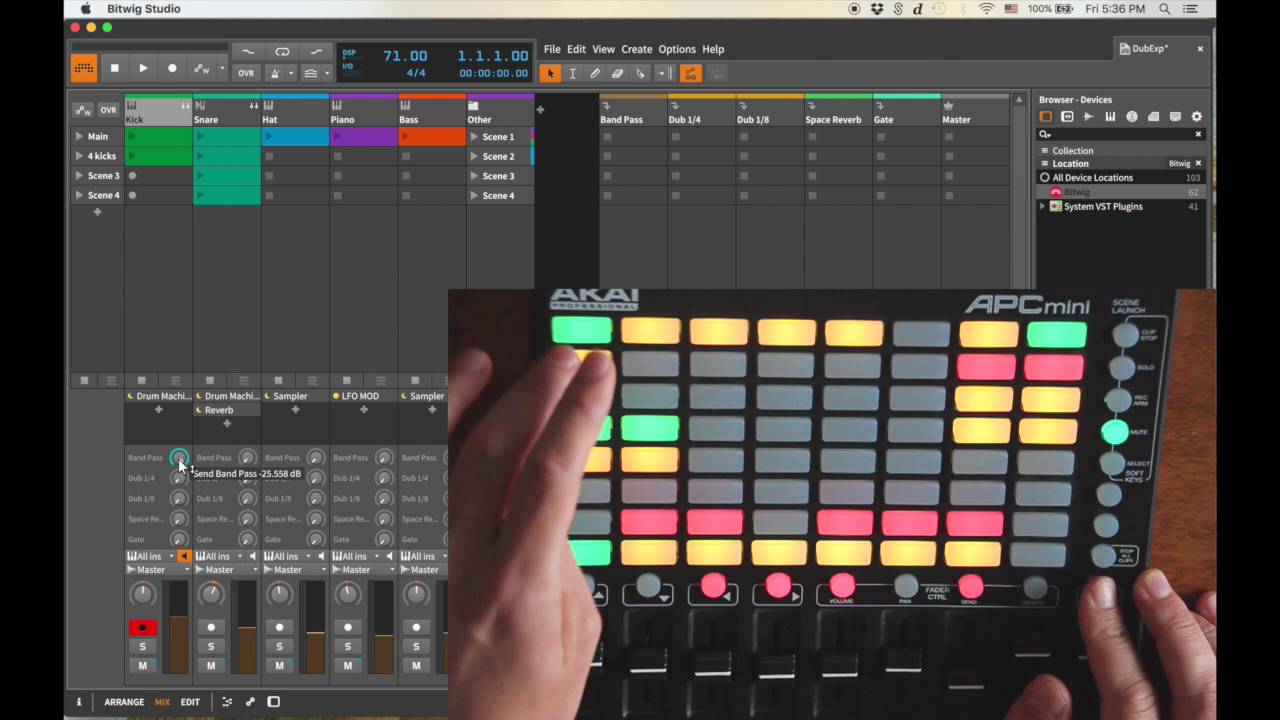Select the time selection tool
The width and height of the screenshot is (1280, 720).
tap(572, 73)
